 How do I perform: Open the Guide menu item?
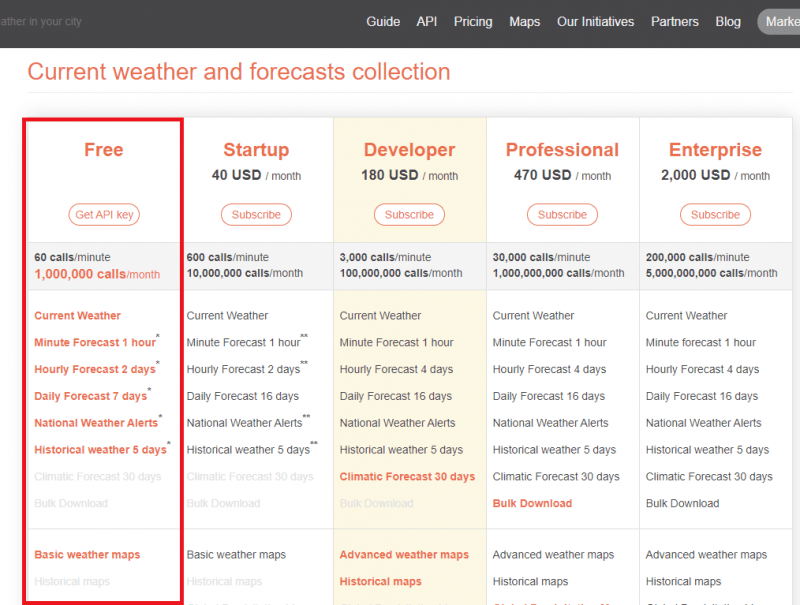383,22
